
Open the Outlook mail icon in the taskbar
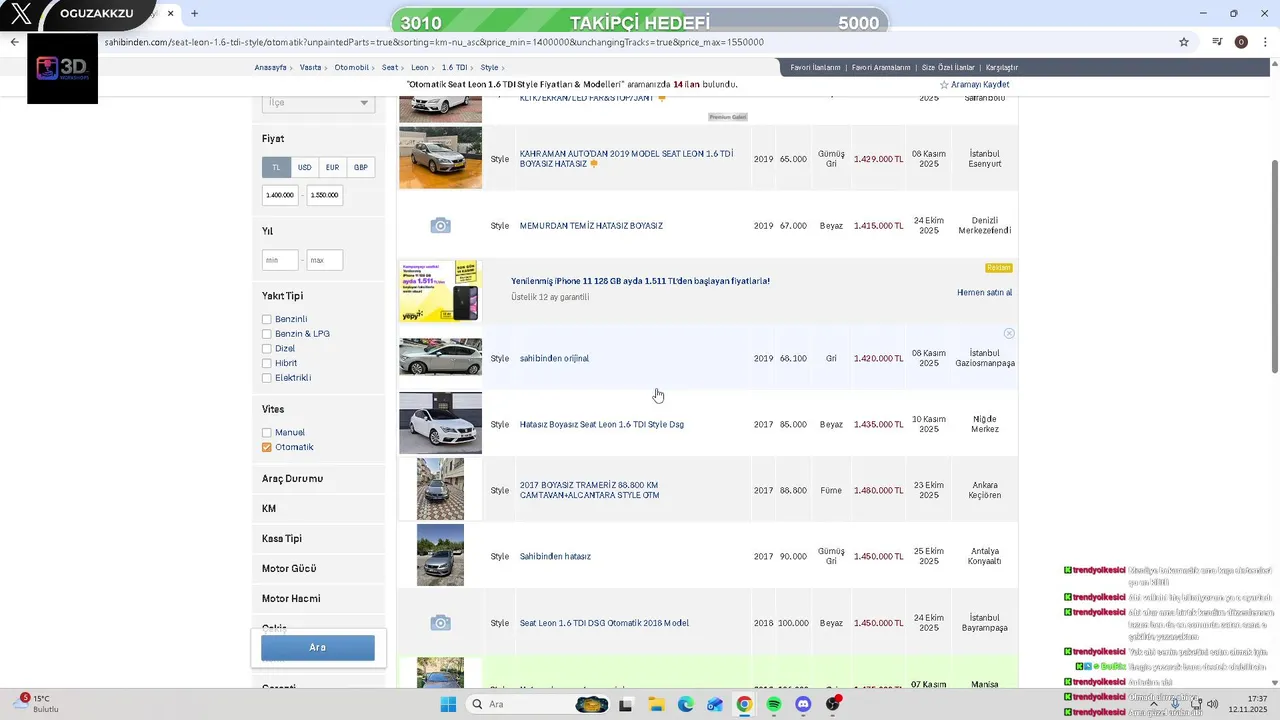pos(715,704)
